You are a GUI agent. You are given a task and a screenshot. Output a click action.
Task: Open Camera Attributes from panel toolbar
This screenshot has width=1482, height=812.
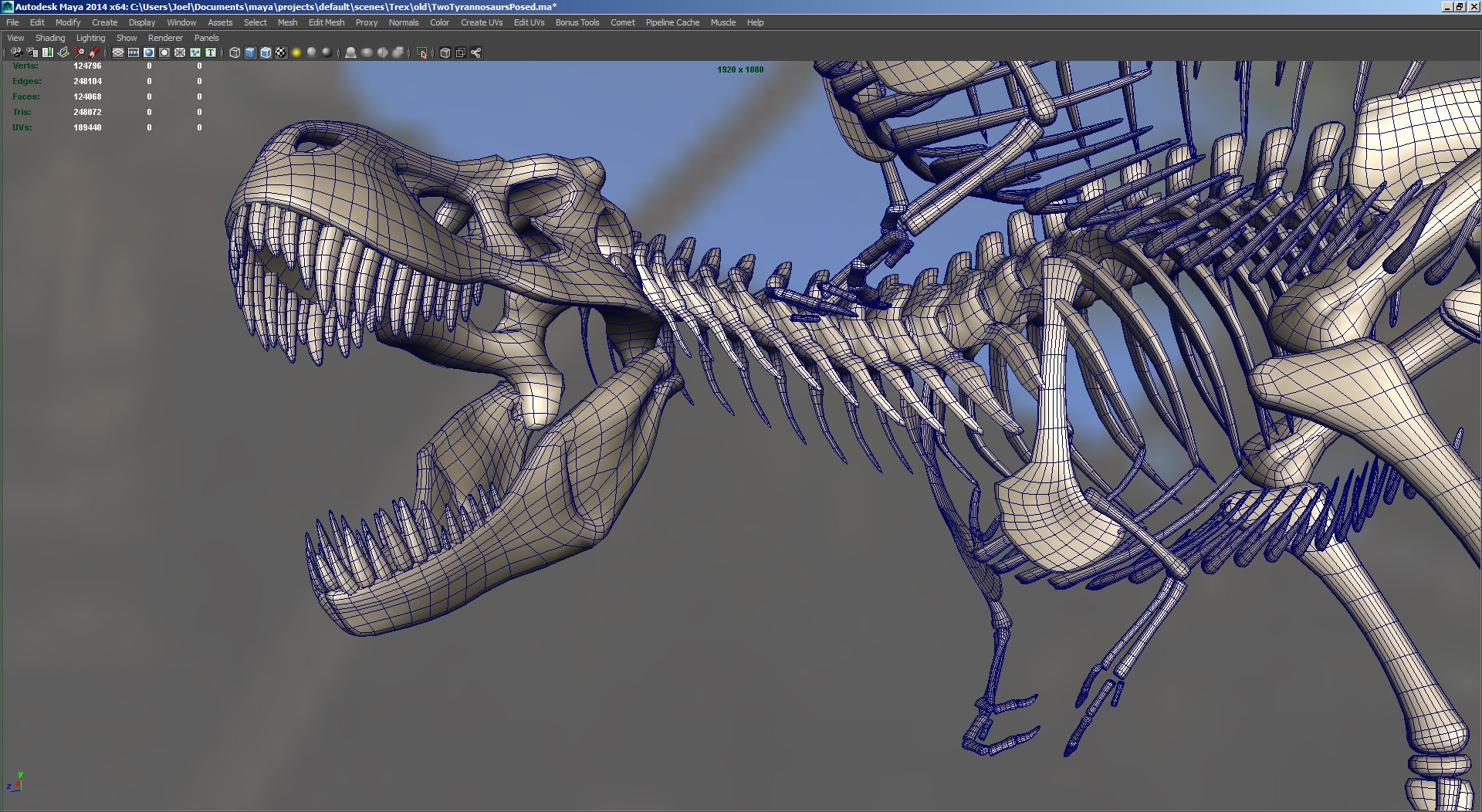click(x=32, y=52)
